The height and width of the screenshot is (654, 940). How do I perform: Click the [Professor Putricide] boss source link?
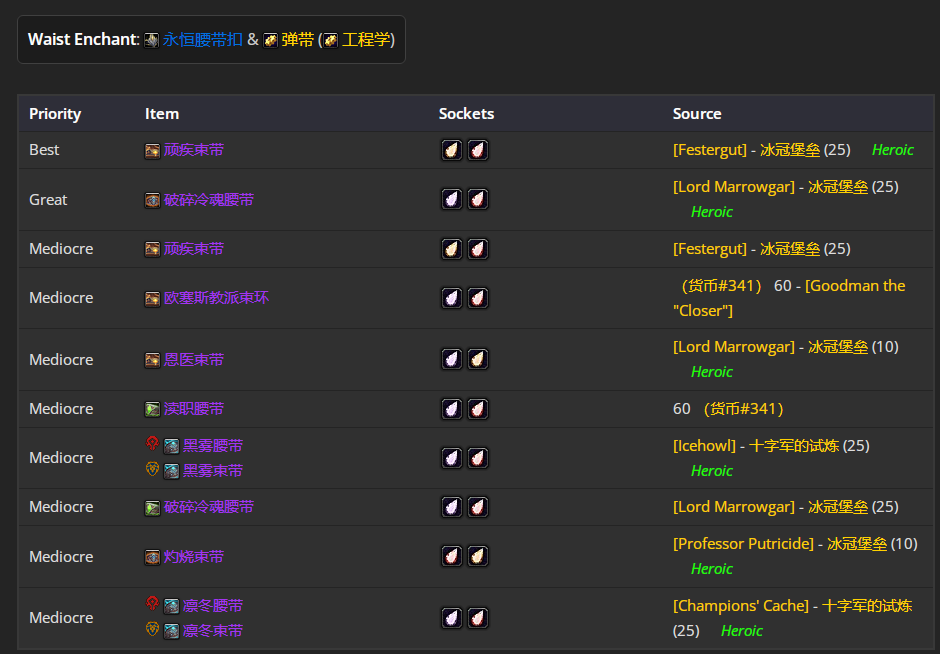click(x=743, y=544)
